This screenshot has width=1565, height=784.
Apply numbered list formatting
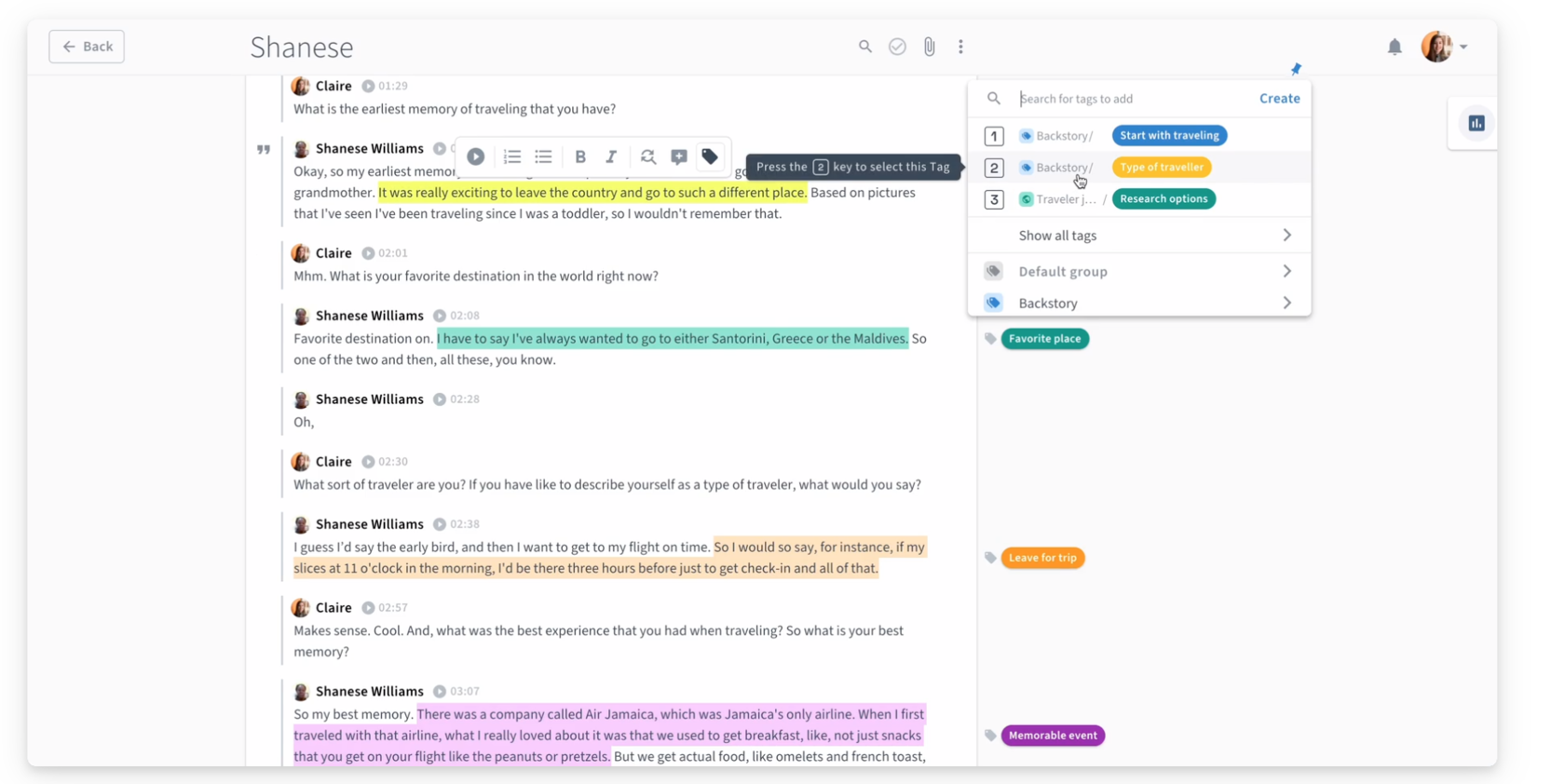coord(512,156)
